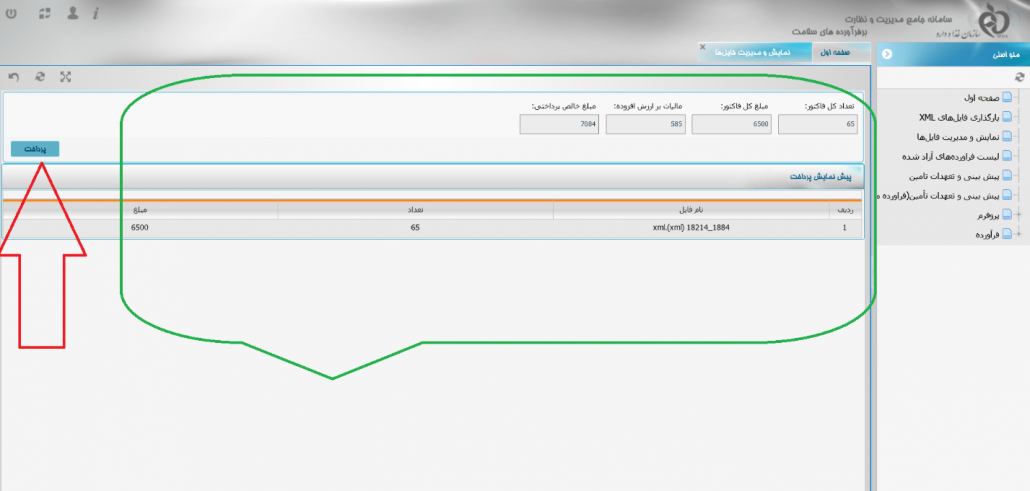Open the info 'i' icon in header
The width and height of the screenshot is (1030, 491).
95,14
